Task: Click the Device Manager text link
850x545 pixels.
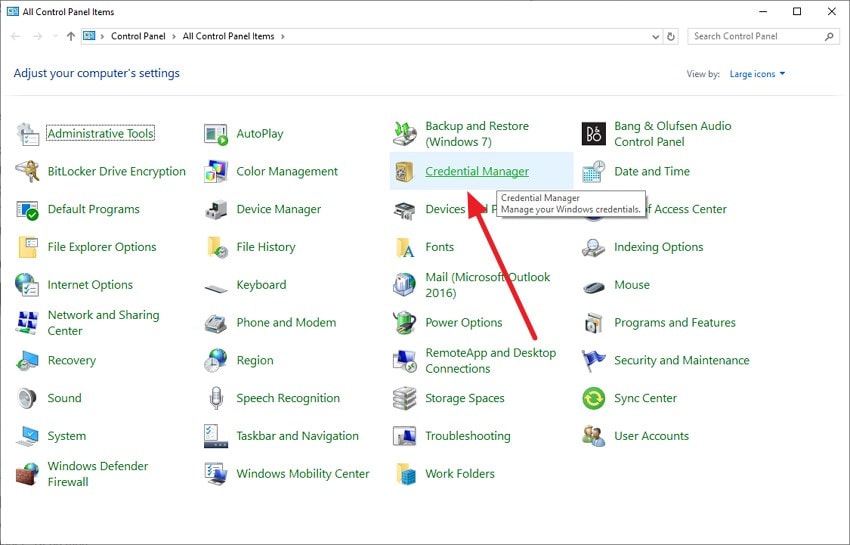Action: tap(279, 209)
